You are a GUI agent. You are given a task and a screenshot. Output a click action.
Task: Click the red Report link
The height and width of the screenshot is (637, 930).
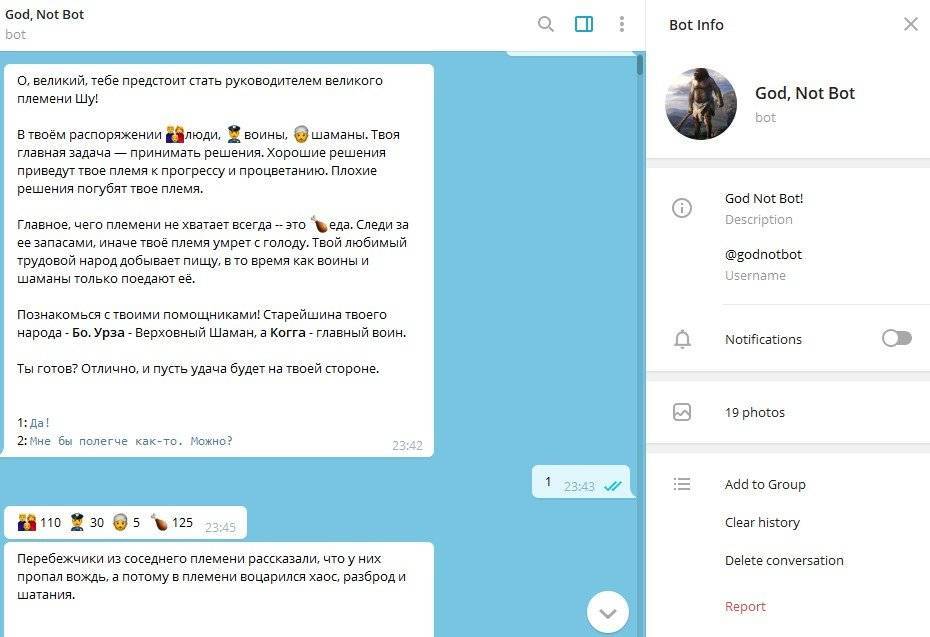[x=746, y=607]
